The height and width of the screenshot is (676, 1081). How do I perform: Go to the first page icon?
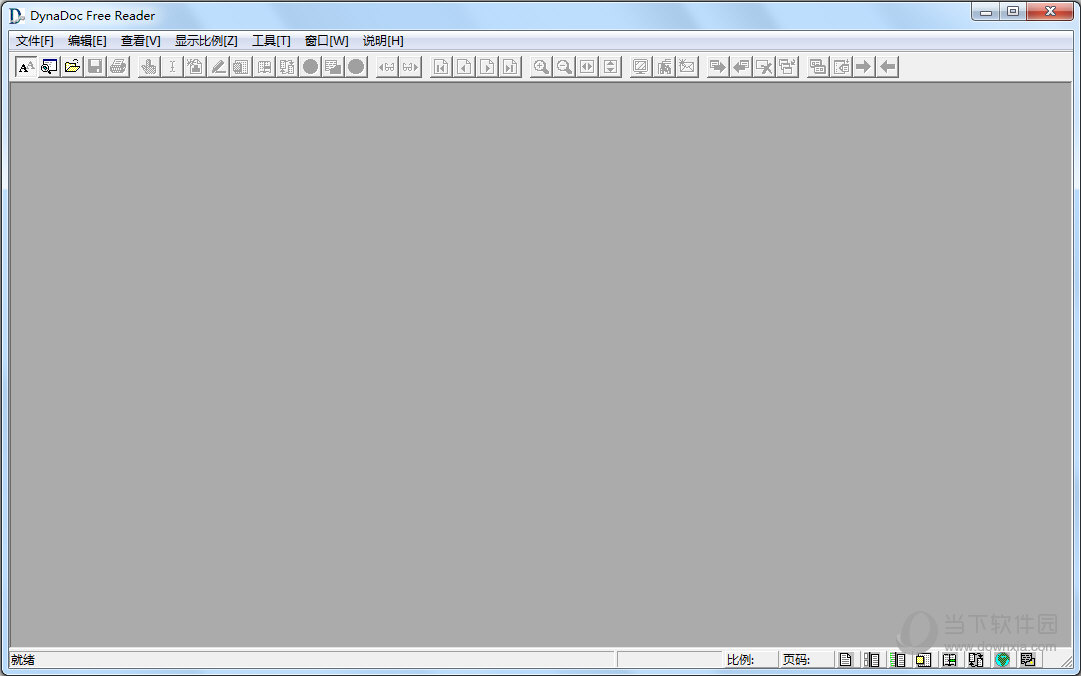441,67
